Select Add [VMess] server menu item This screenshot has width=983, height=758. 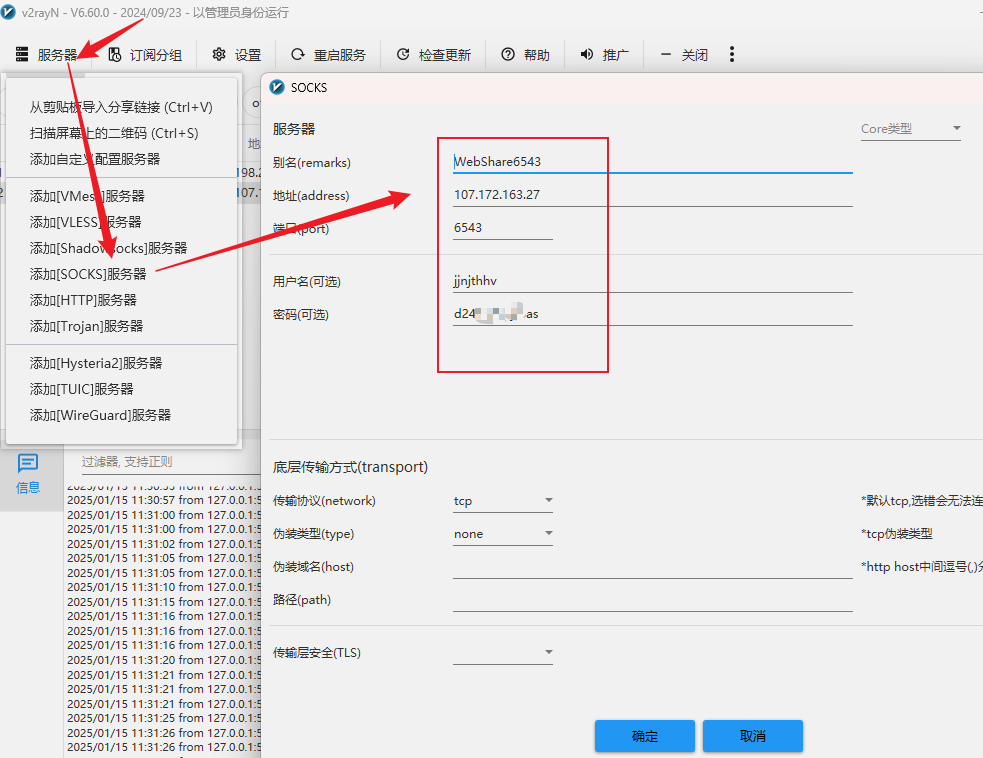click(x=87, y=196)
